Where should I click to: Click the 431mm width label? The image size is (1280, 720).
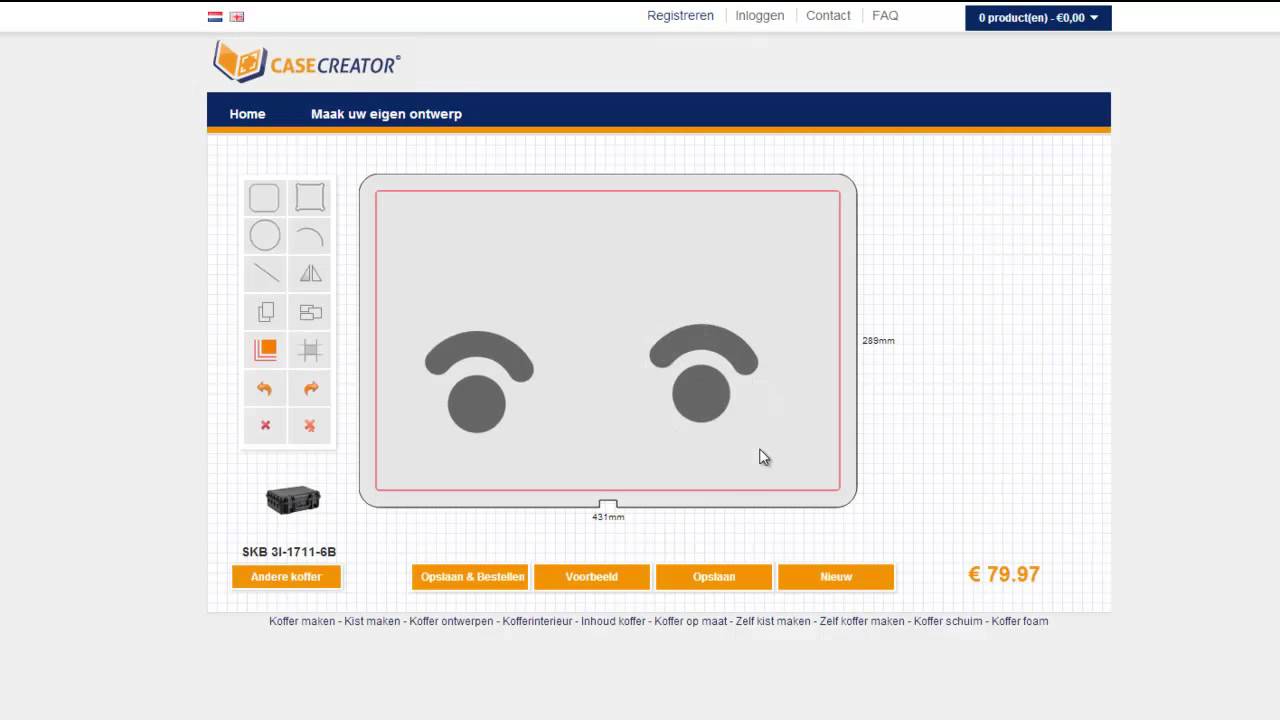point(608,517)
